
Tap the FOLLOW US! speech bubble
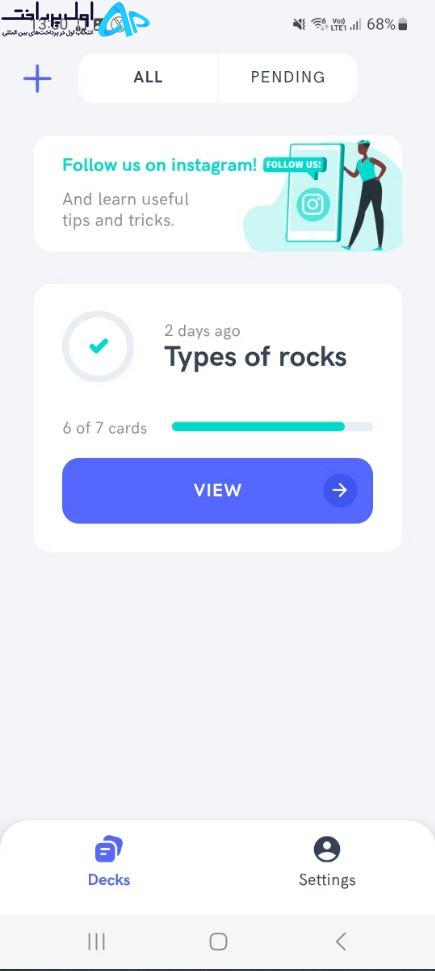tap(294, 166)
